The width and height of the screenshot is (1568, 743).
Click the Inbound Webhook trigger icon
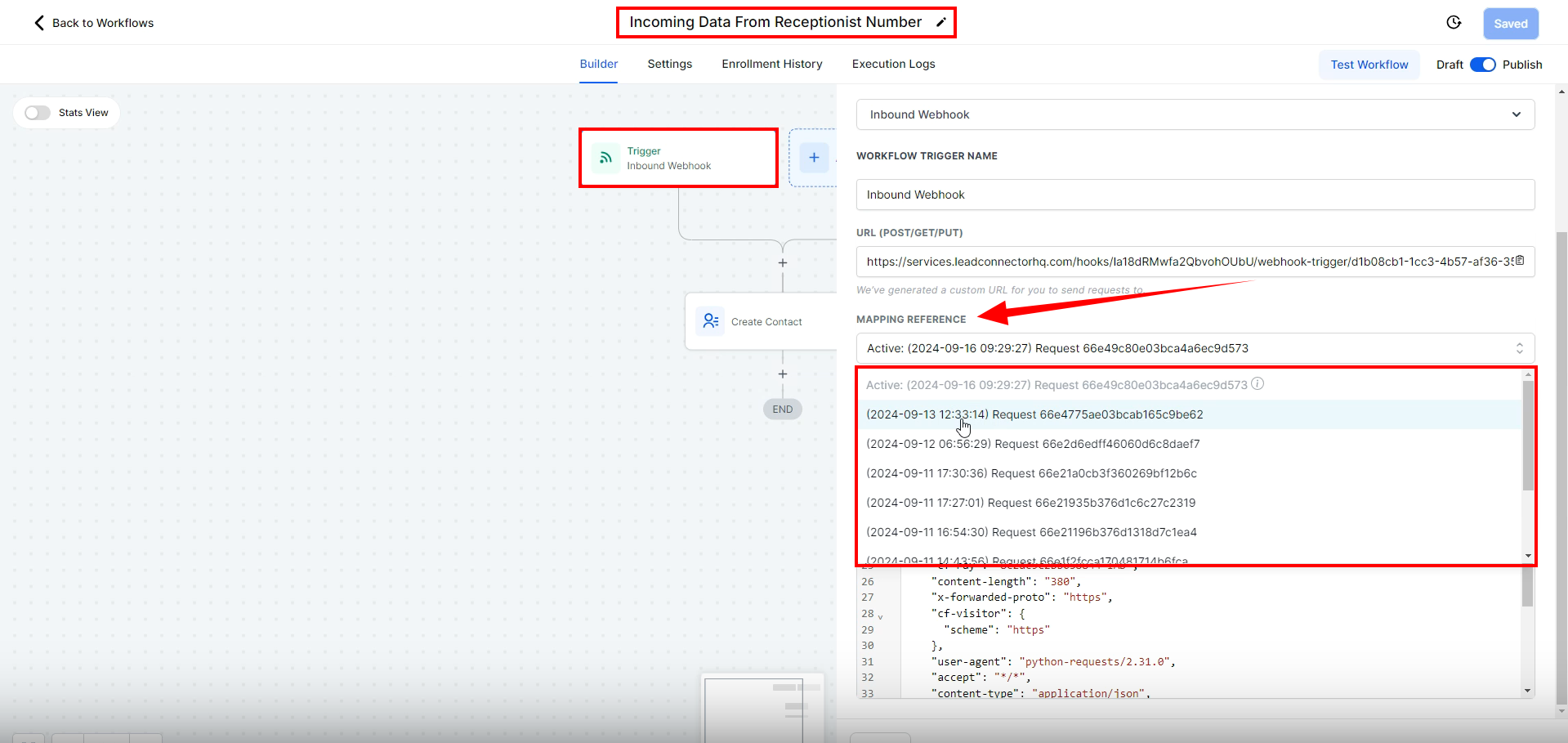(x=605, y=158)
